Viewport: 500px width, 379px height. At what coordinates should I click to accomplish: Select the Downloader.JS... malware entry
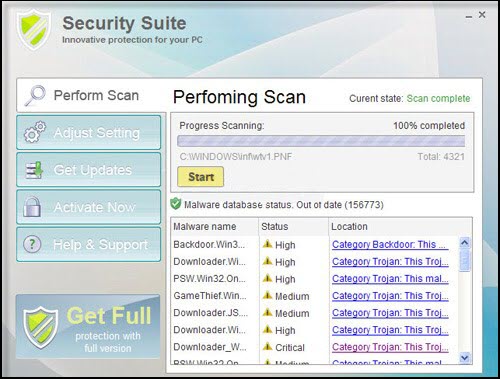(211, 313)
